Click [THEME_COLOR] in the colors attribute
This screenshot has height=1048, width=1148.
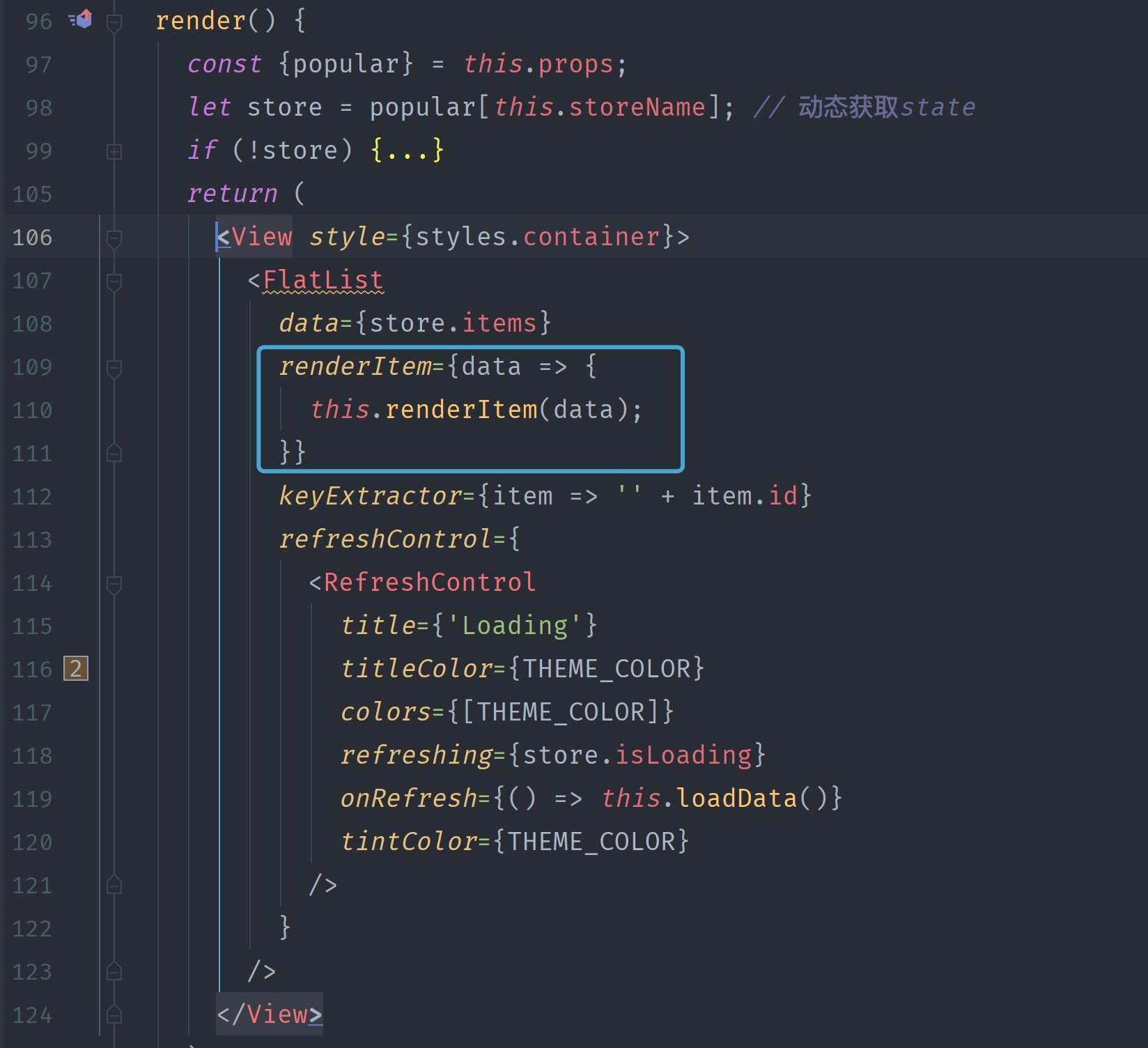click(x=561, y=712)
